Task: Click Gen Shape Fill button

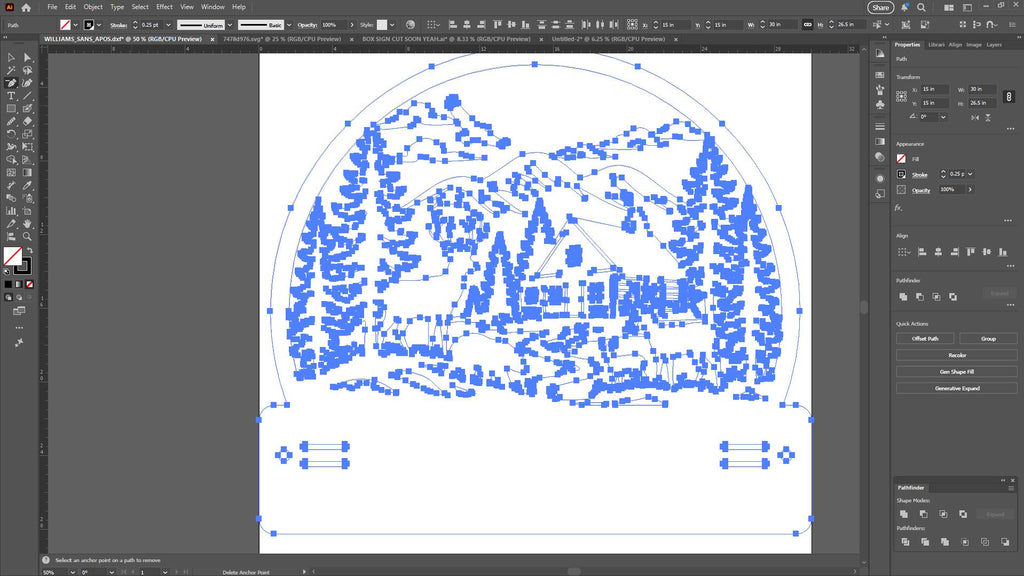Action: pos(957,372)
